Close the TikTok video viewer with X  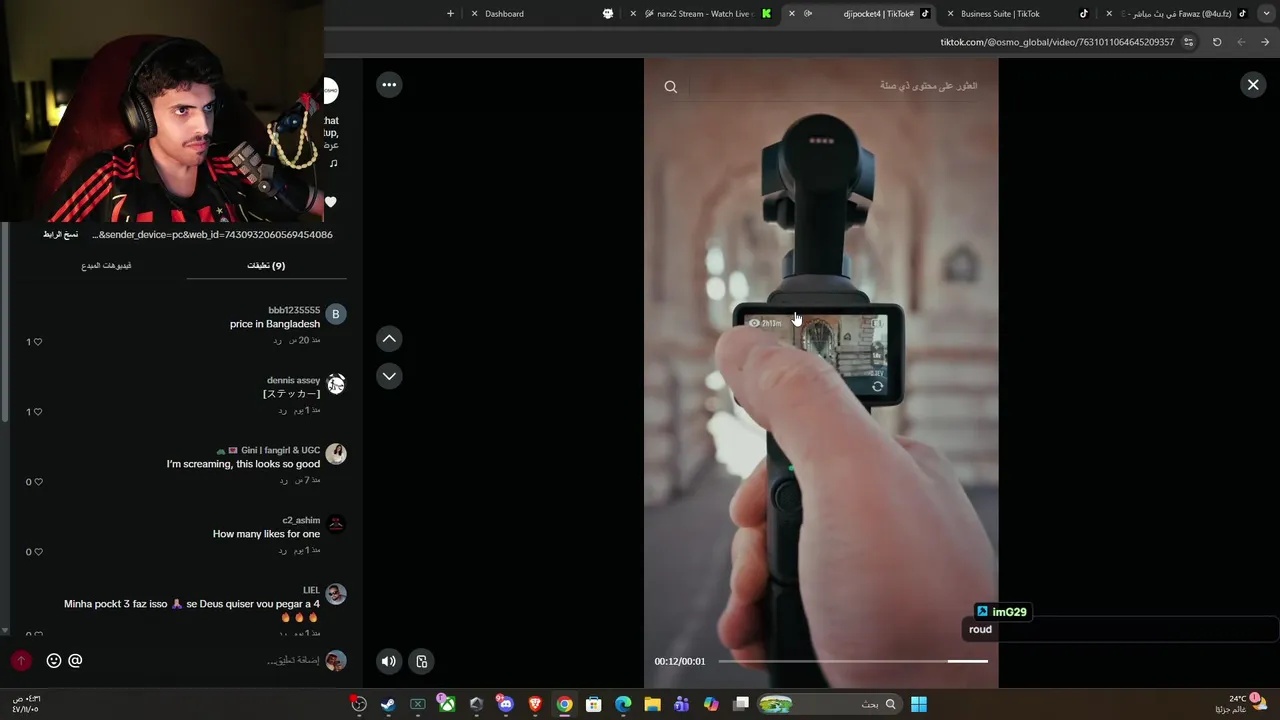click(x=1253, y=85)
